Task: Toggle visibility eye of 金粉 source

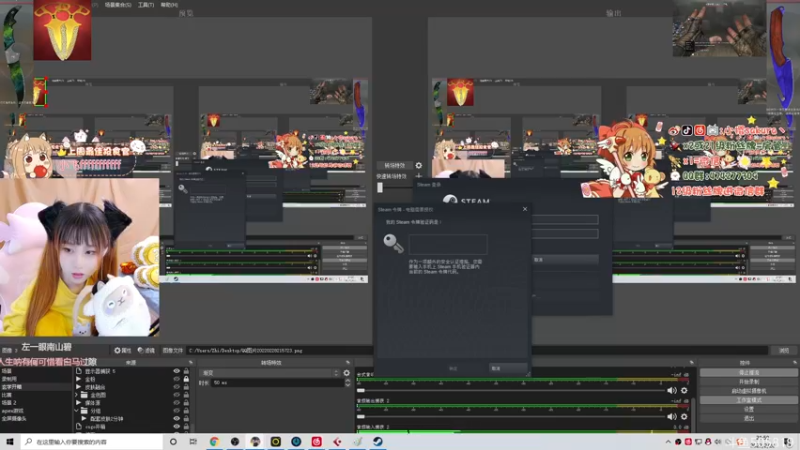Action: pos(177,379)
